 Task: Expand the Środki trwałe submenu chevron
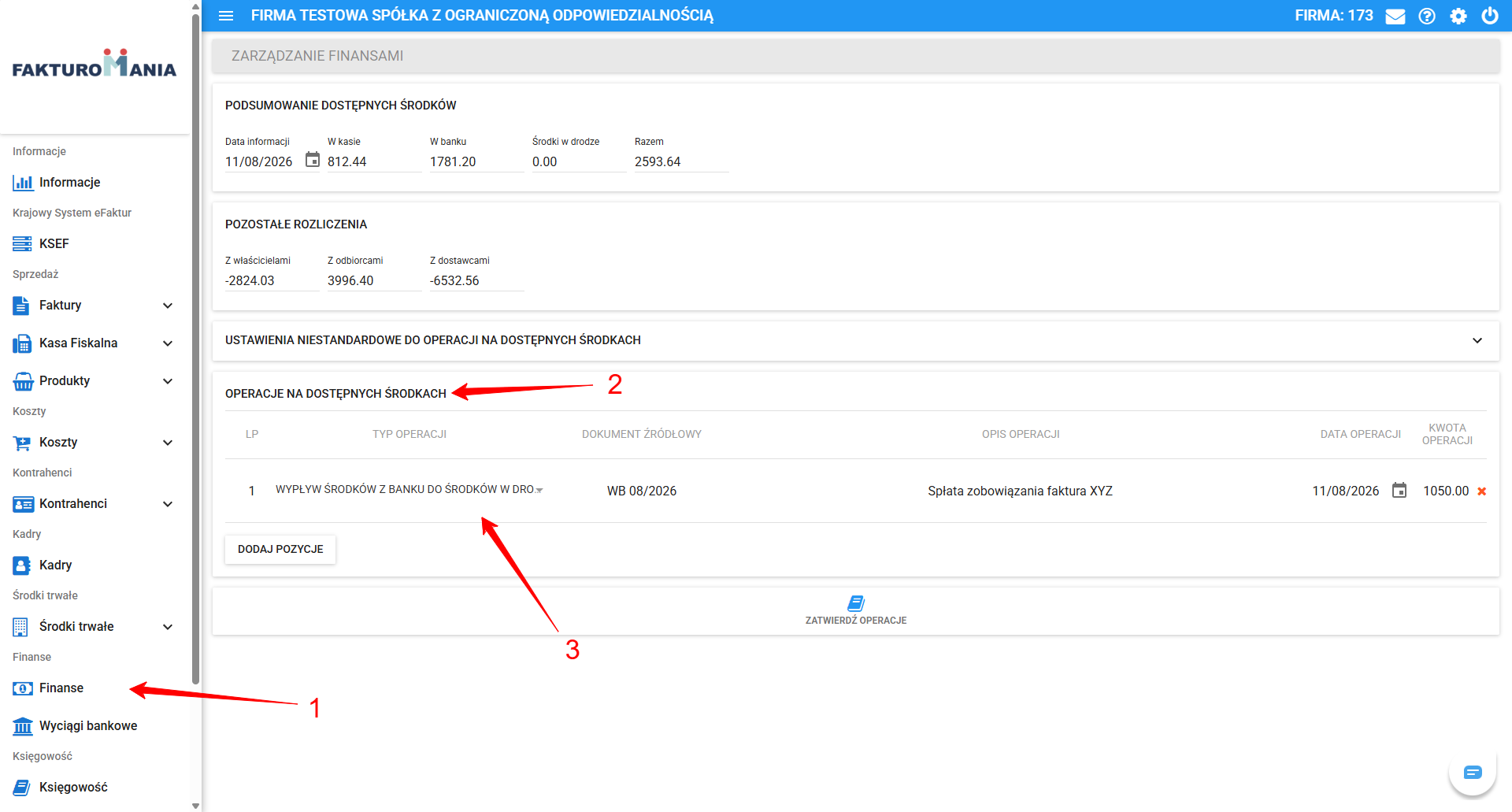click(x=168, y=627)
